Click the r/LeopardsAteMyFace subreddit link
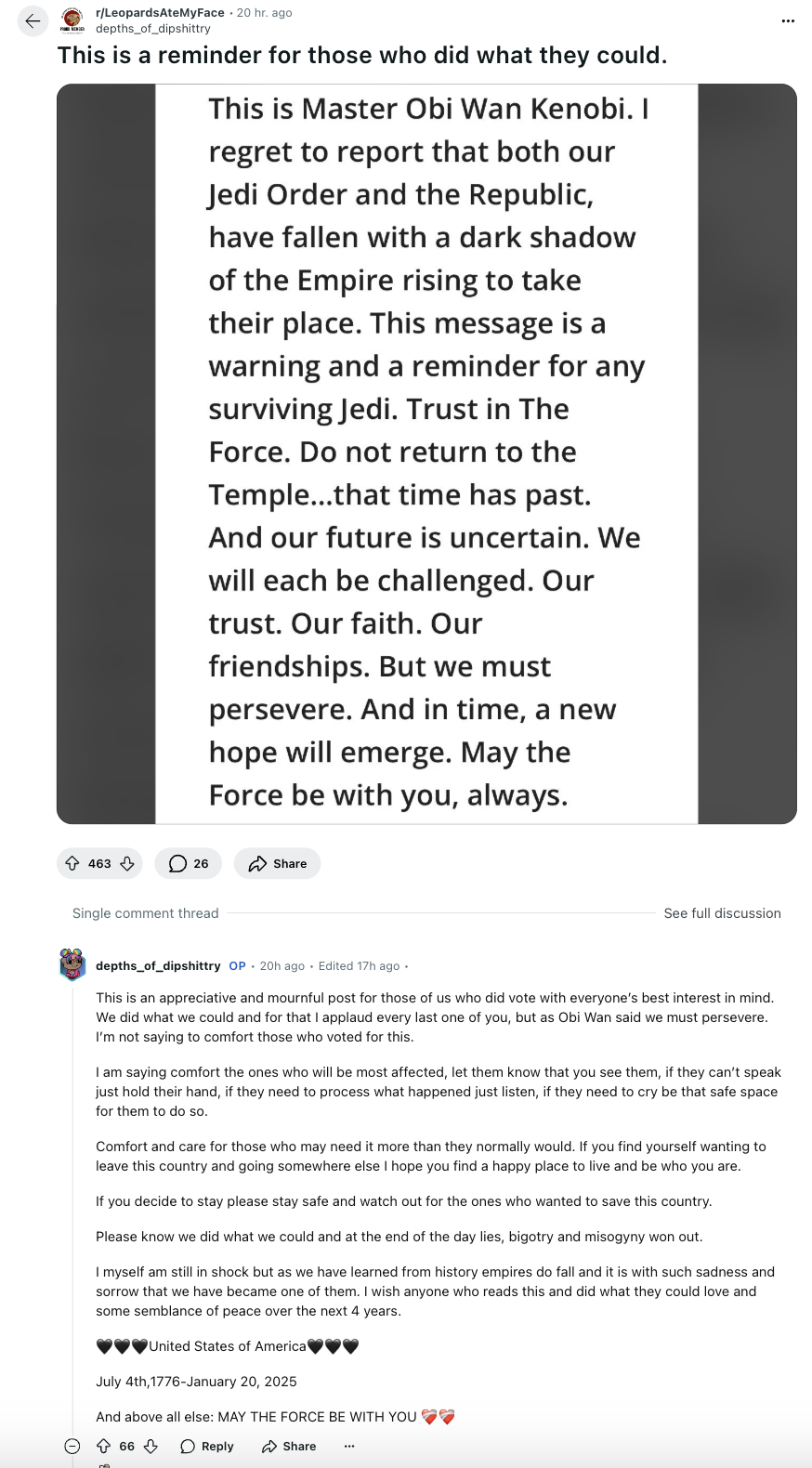Screen dimensions: 812x1468 (x=160, y=13)
